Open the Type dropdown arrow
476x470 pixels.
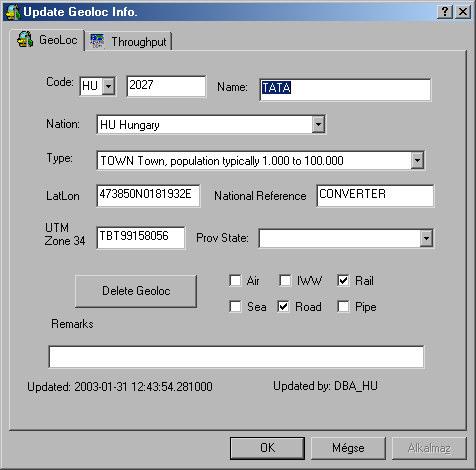417,160
